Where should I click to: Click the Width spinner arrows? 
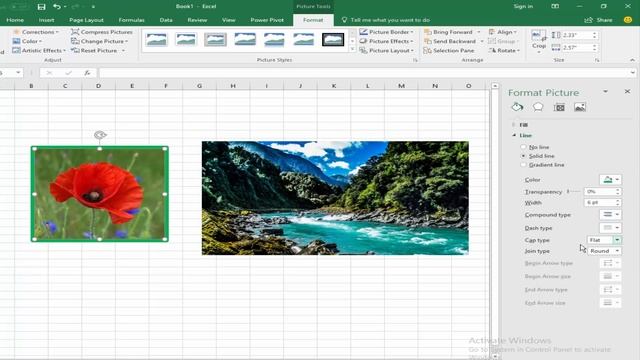[618, 202]
